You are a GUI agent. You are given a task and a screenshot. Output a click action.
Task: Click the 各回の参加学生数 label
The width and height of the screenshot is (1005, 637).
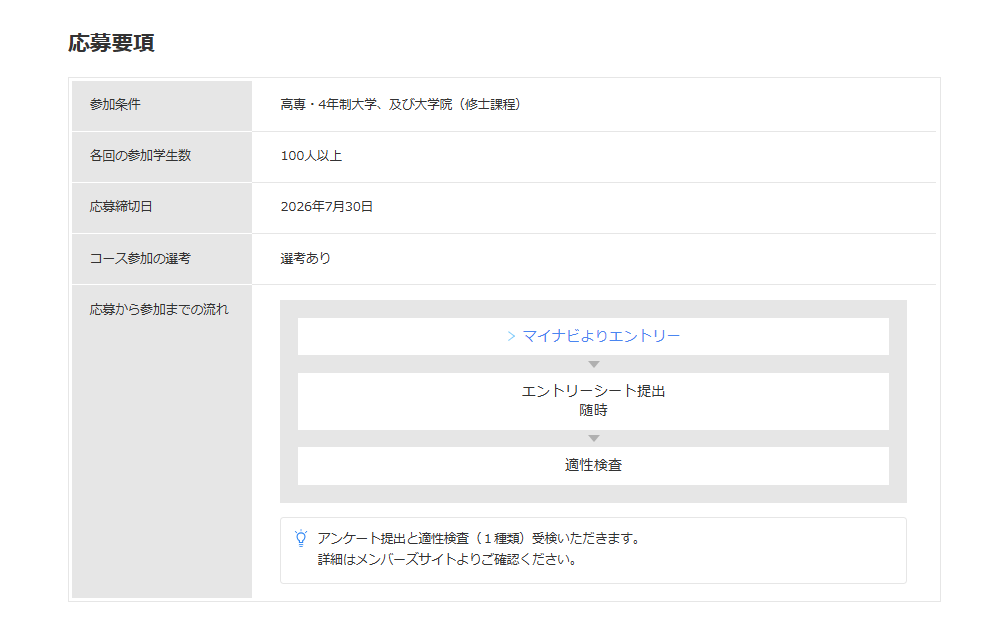click(140, 156)
